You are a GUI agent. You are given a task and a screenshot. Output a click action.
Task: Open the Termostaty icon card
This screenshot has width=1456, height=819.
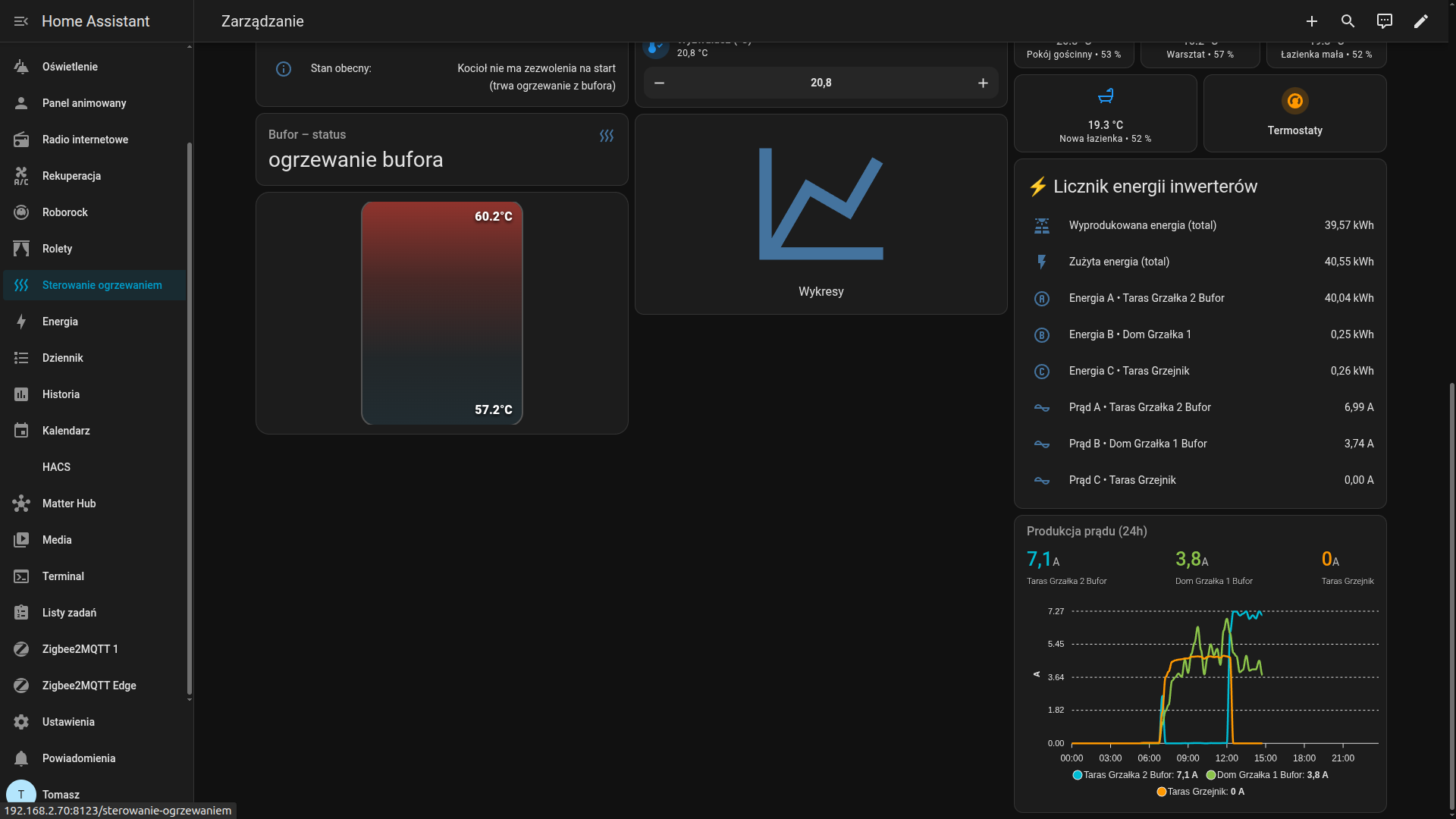pyautogui.click(x=1294, y=101)
